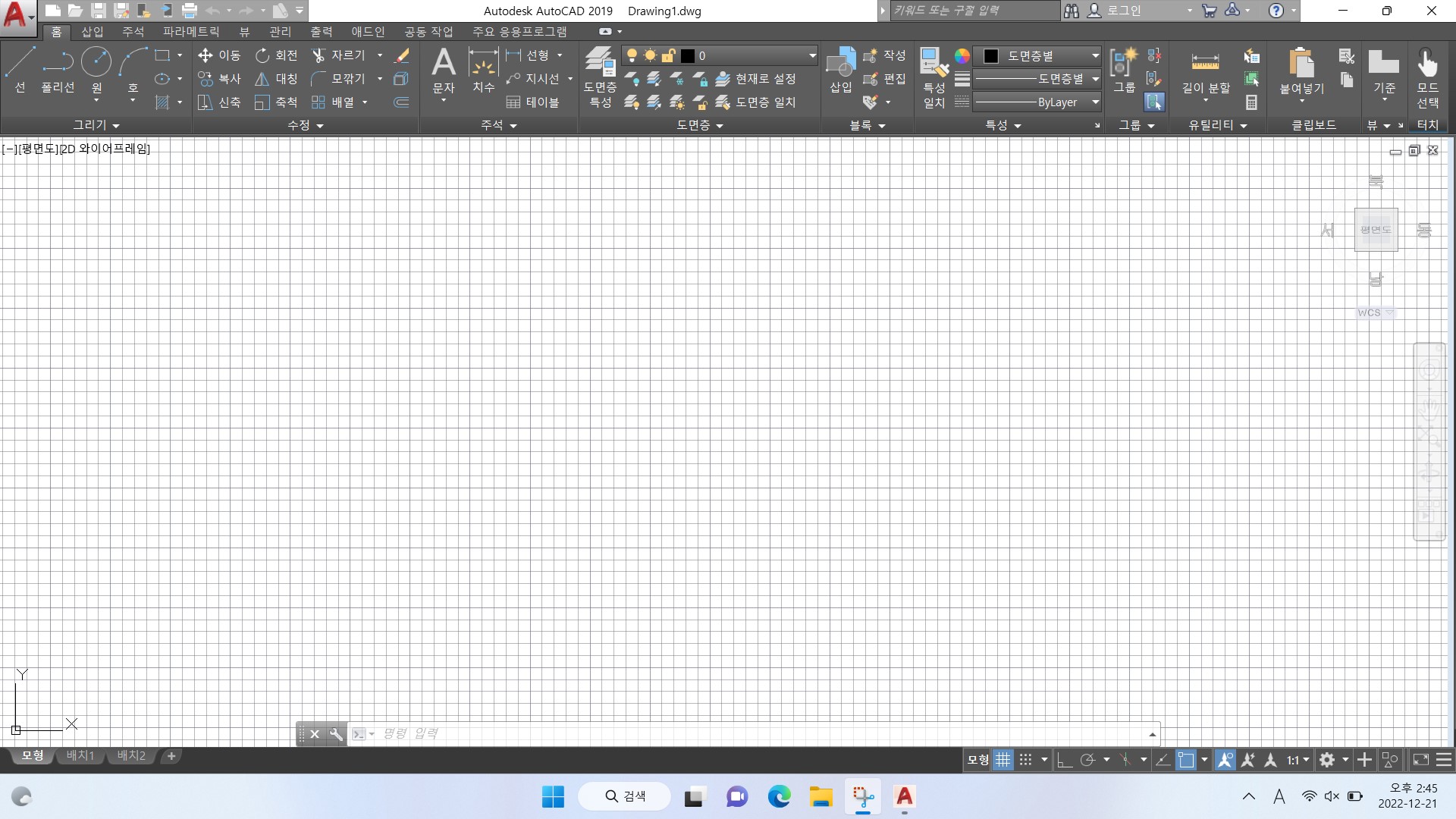Screen dimensions: 1456x819
Task: Expand the 도면층 (Layers) panel
Action: click(700, 125)
